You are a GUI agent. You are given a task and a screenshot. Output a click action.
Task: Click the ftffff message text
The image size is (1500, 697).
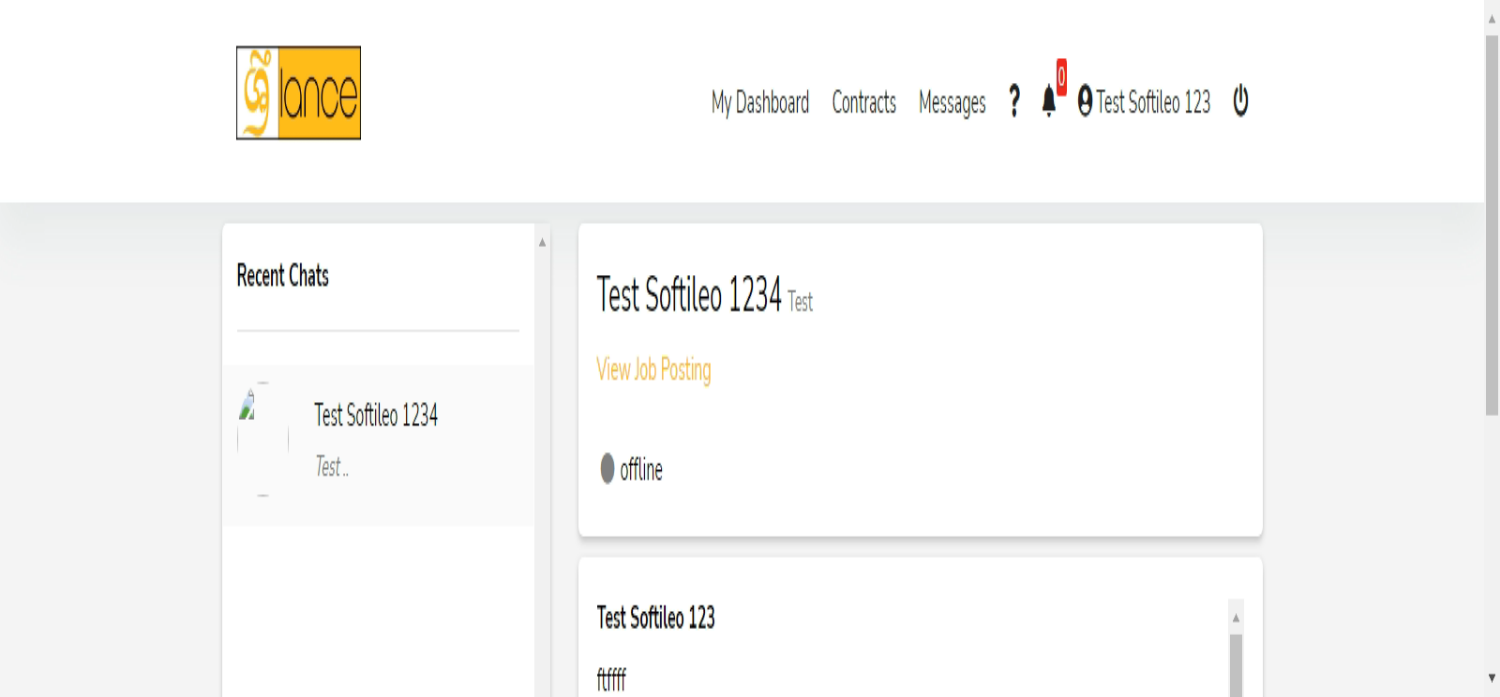[x=611, y=682]
